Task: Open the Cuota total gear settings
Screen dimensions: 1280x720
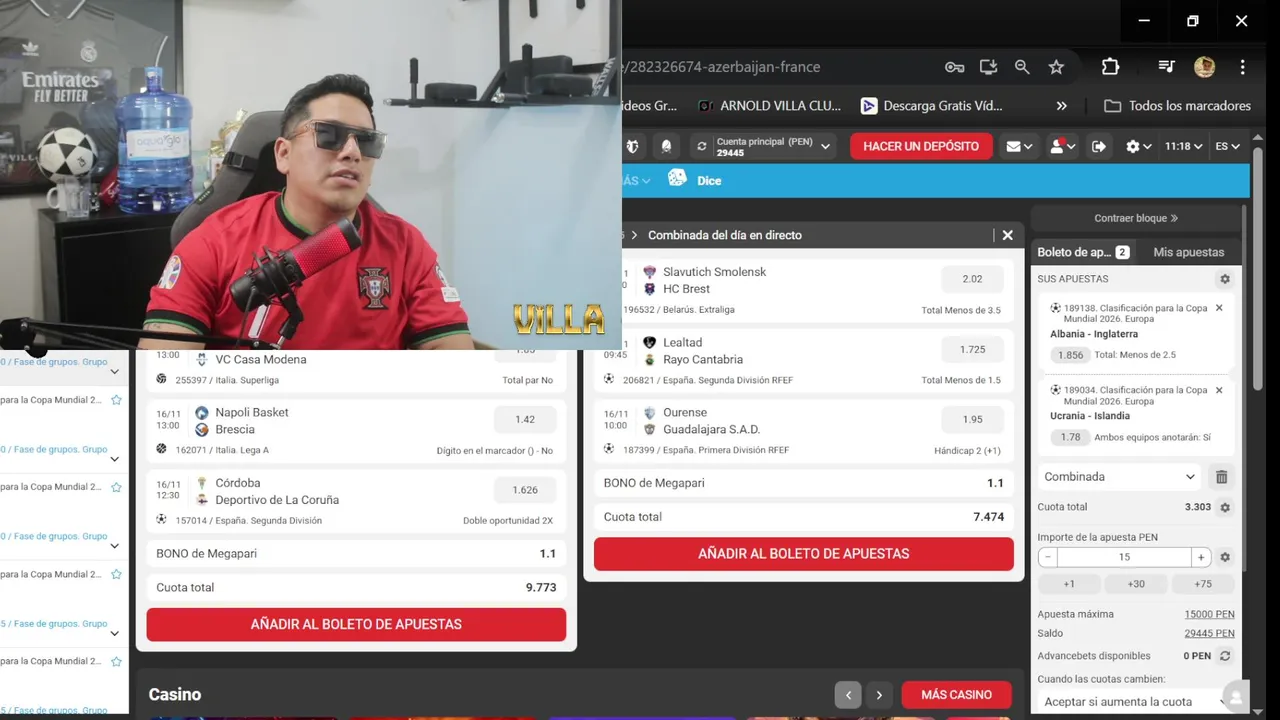Action: click(1225, 507)
